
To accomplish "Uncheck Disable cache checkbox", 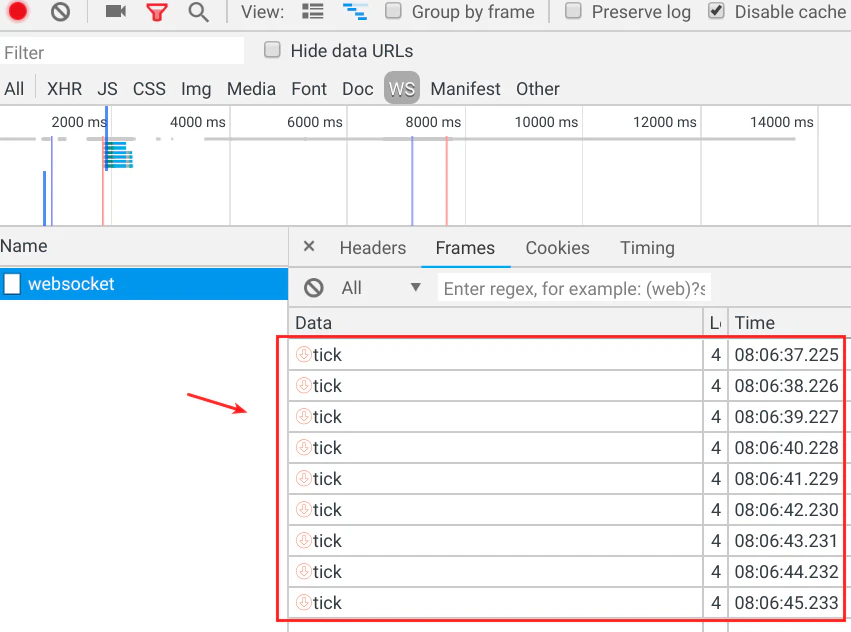I will tap(716, 10).
